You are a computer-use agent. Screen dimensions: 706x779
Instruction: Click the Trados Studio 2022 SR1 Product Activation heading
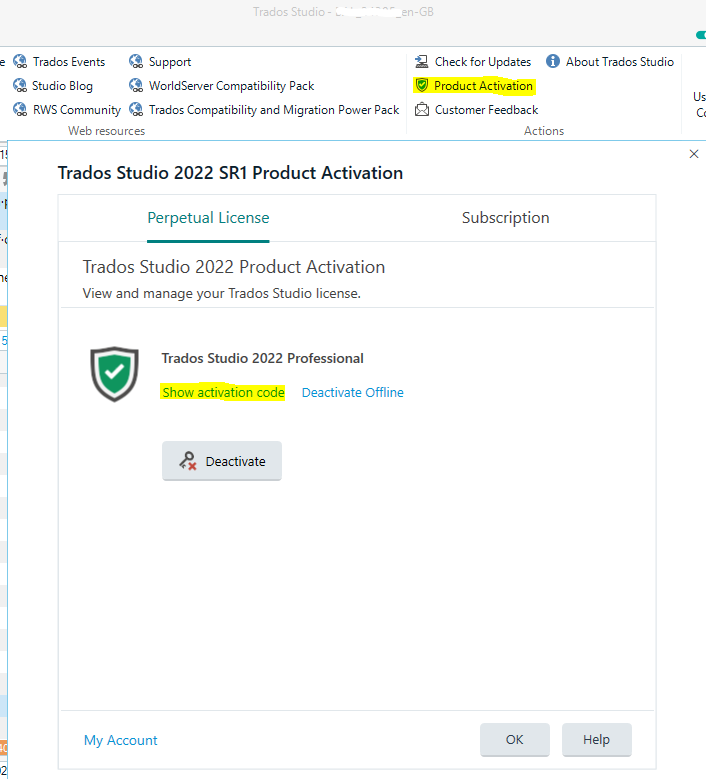[230, 173]
